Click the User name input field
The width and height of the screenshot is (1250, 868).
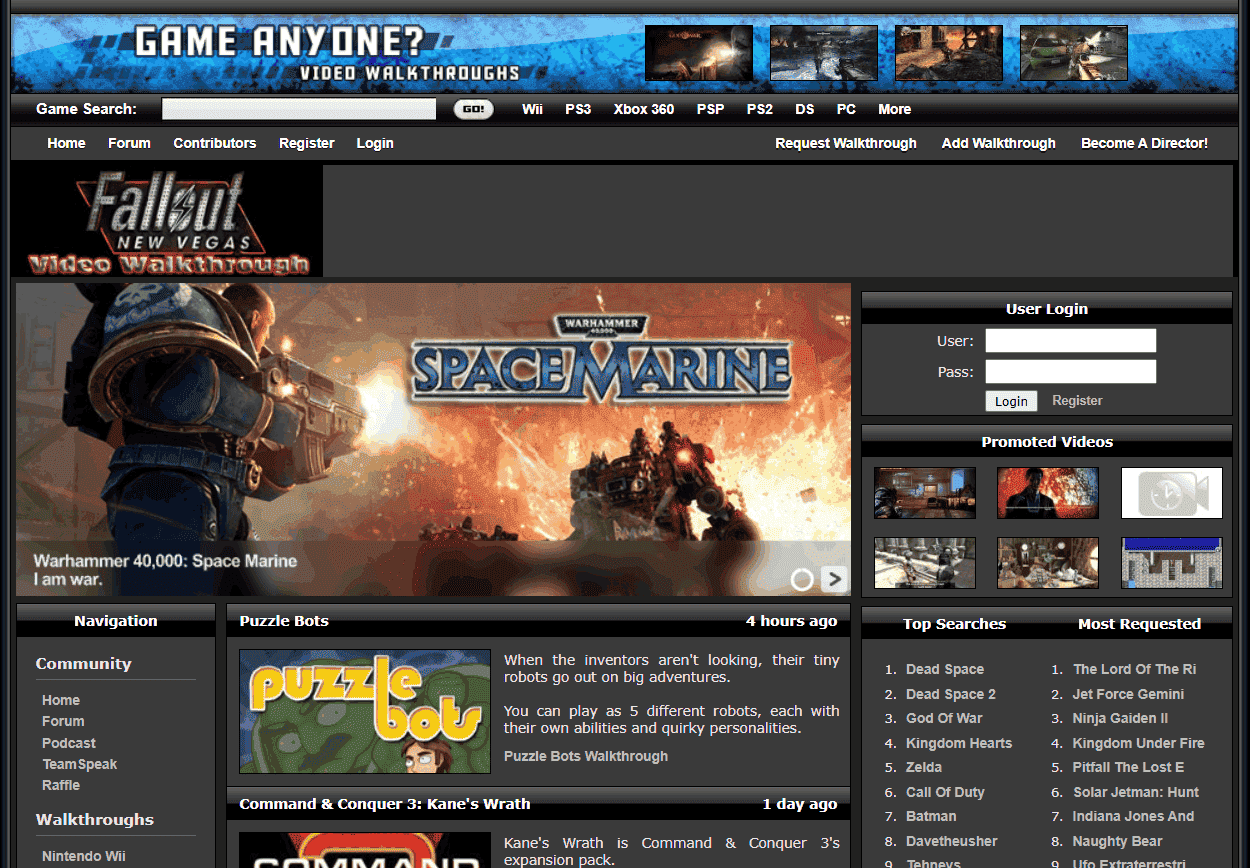(x=1070, y=341)
